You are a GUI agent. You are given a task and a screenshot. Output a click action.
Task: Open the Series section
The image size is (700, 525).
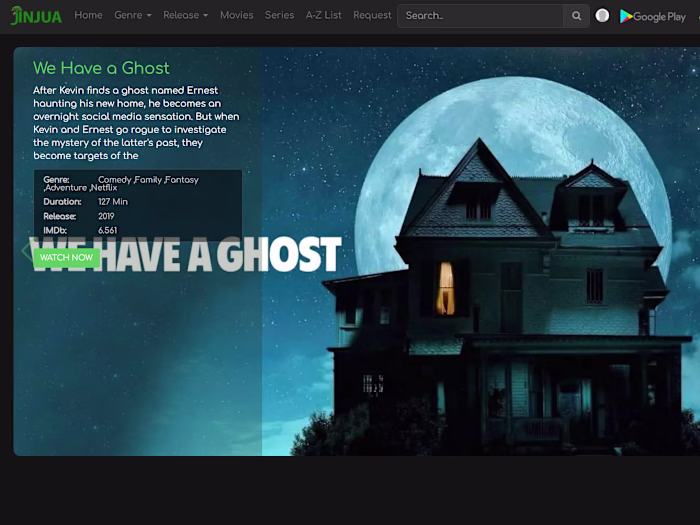[279, 15]
